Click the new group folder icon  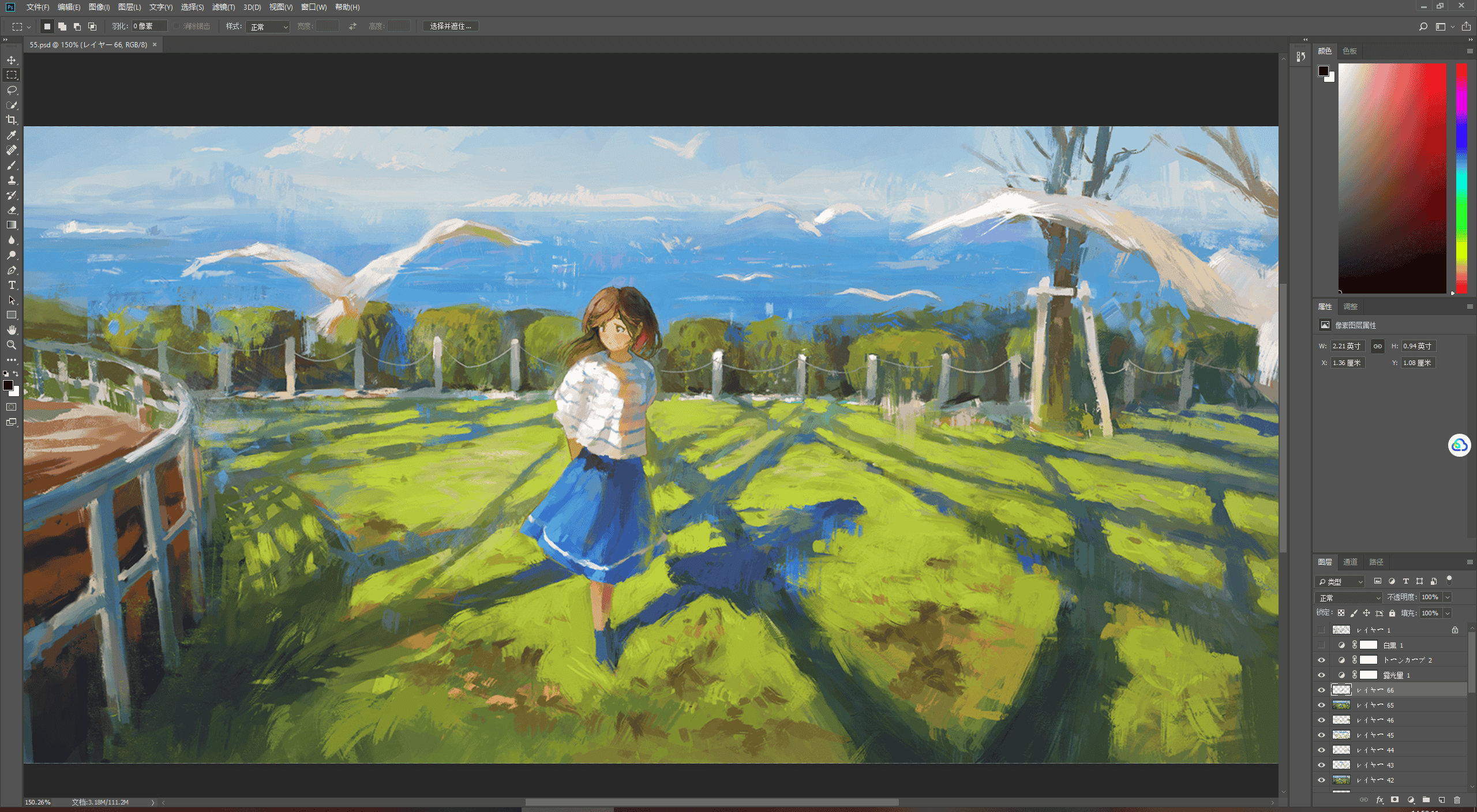point(1426,800)
